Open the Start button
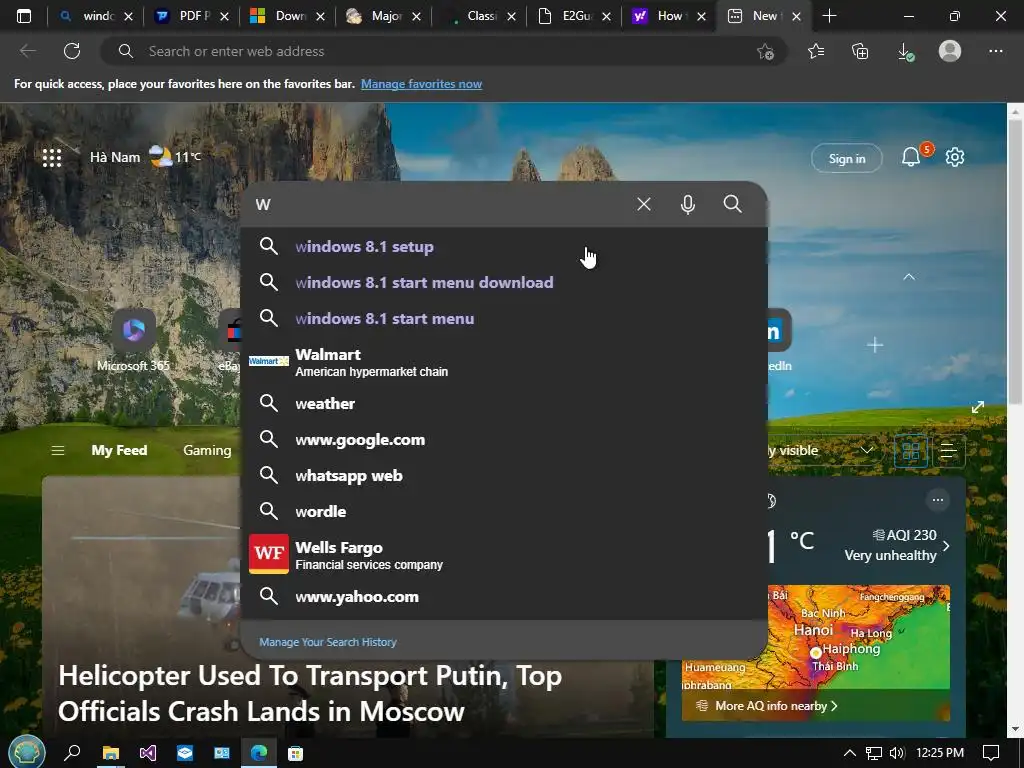Viewport: 1024px width, 768px height. pyautogui.click(x=27, y=752)
